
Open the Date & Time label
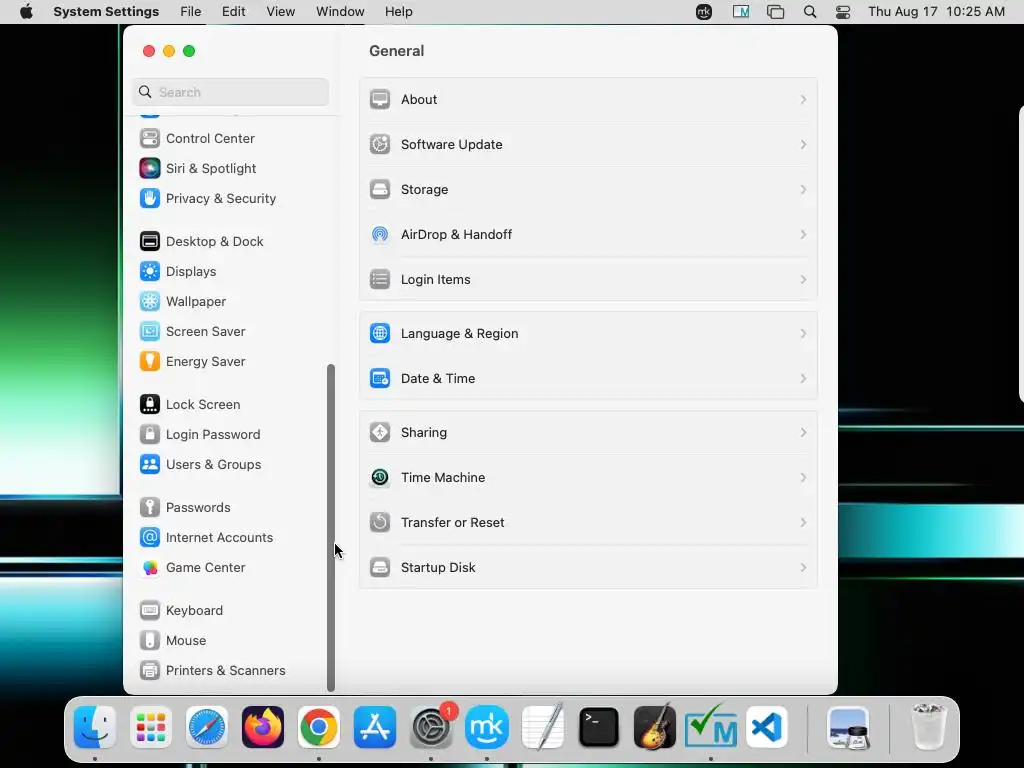(438, 379)
